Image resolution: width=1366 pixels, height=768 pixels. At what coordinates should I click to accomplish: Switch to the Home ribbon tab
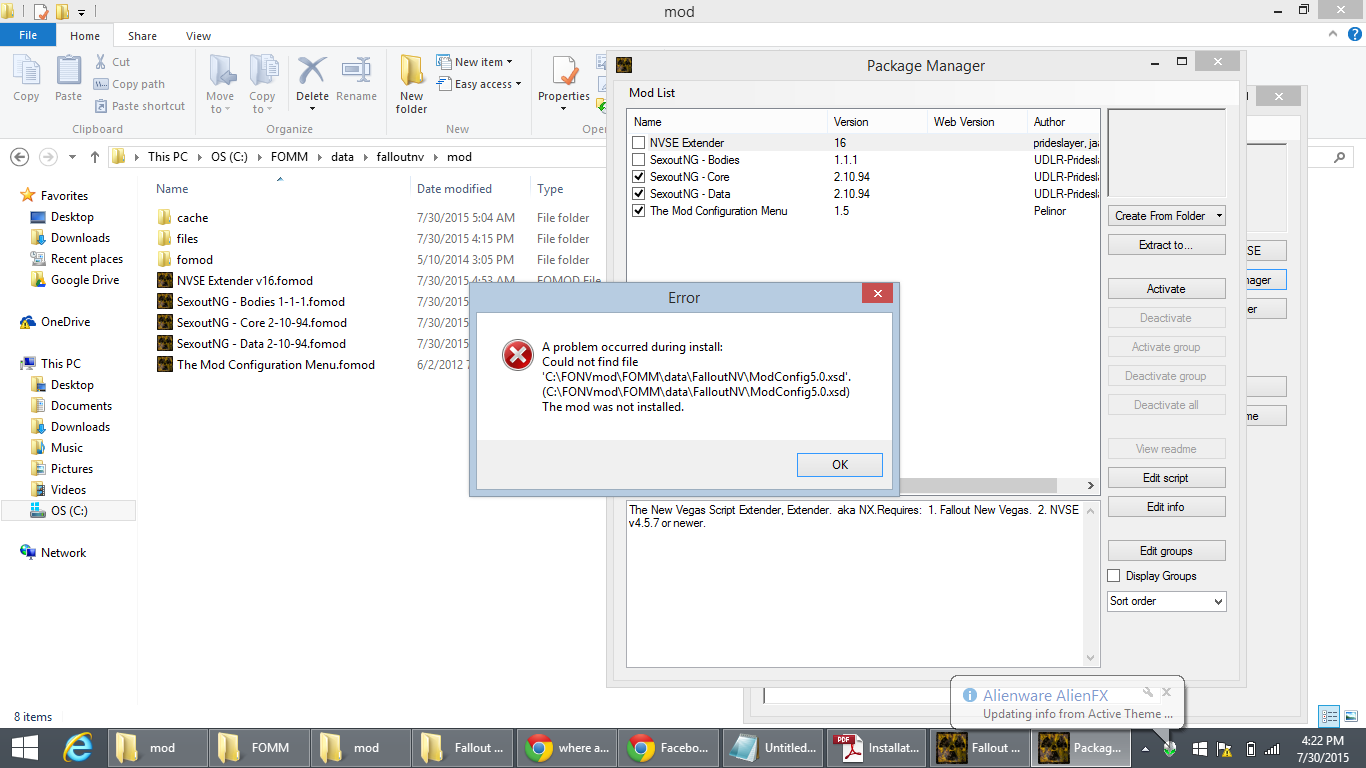85,36
